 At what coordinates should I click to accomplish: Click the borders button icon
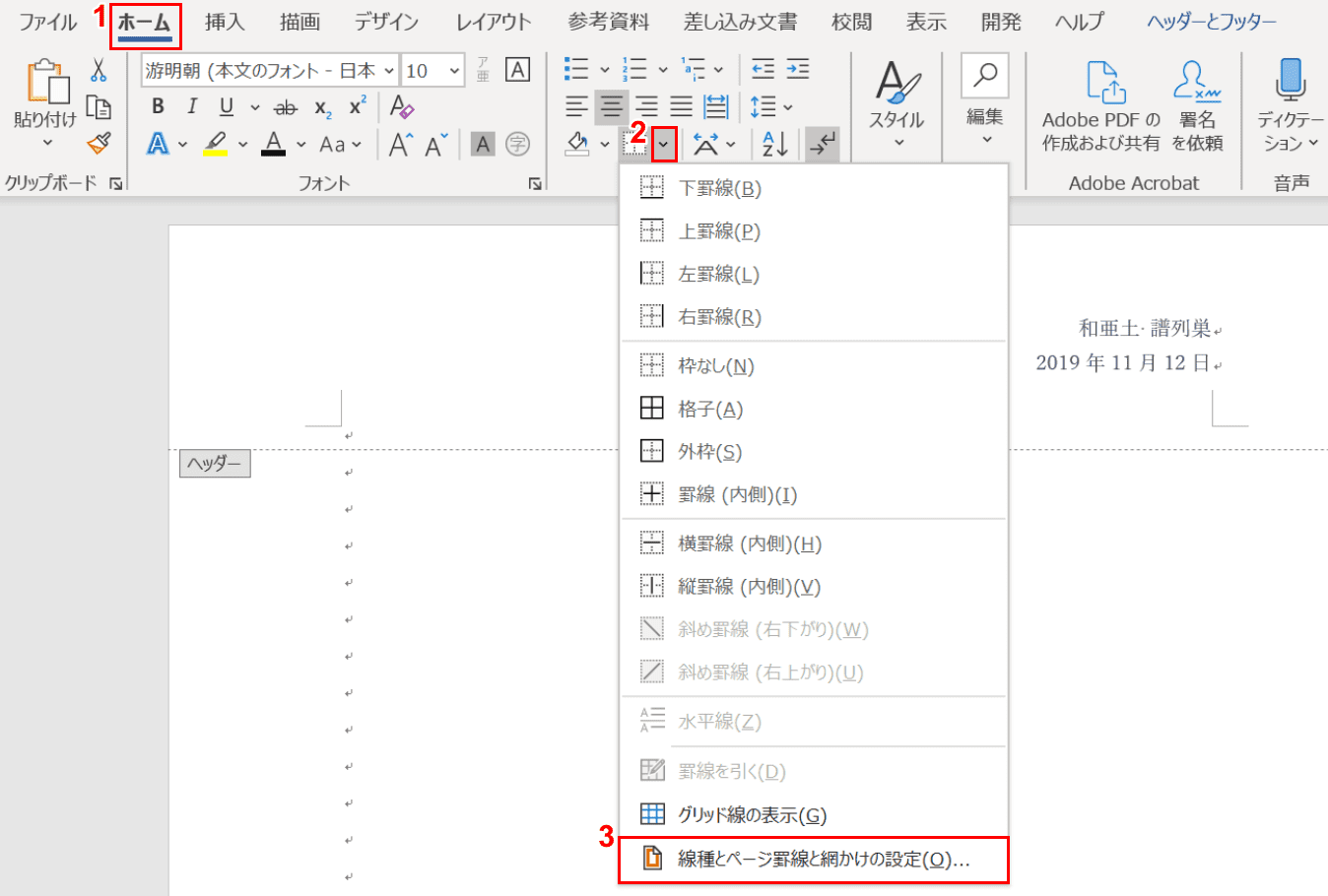(634, 145)
